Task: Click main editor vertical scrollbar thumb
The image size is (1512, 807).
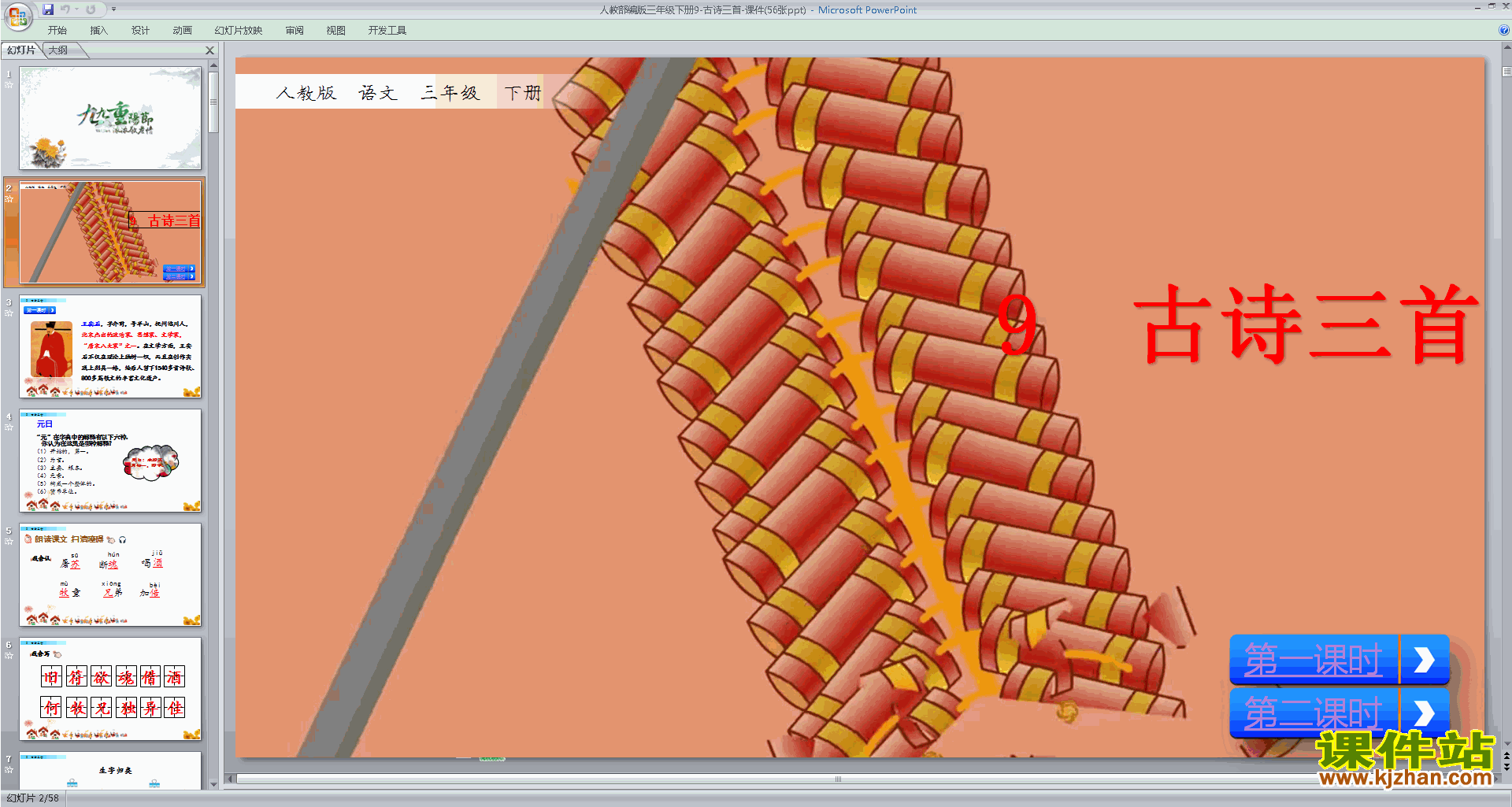Action: point(1506,71)
